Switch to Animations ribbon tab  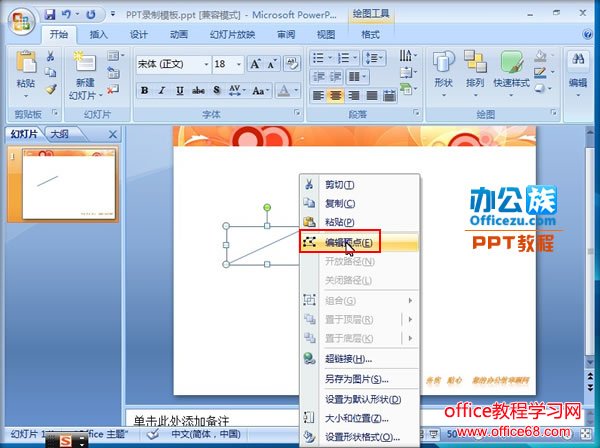tap(179, 35)
